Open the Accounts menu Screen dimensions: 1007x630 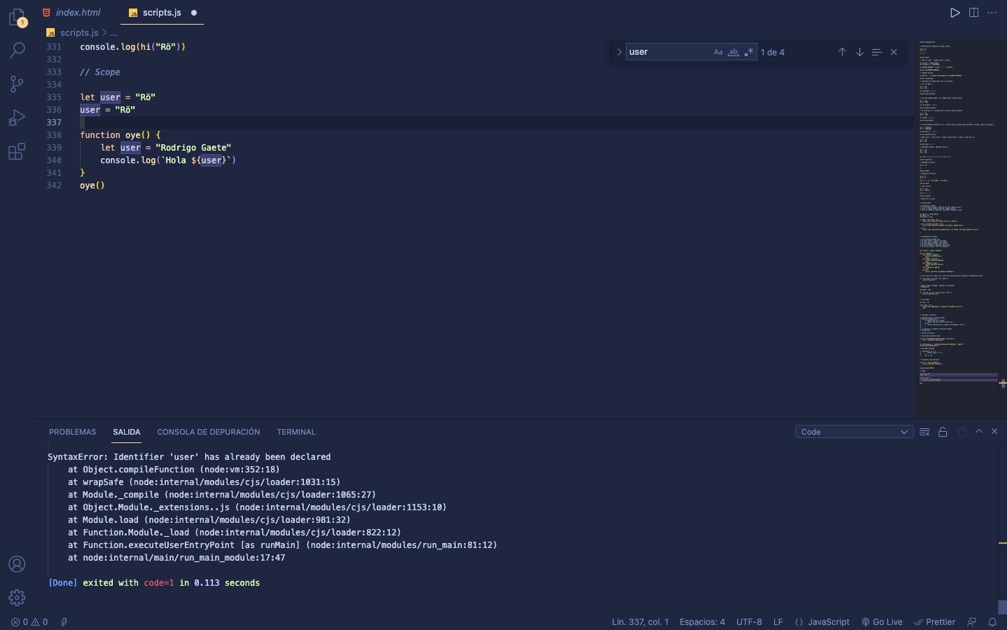click(17, 564)
